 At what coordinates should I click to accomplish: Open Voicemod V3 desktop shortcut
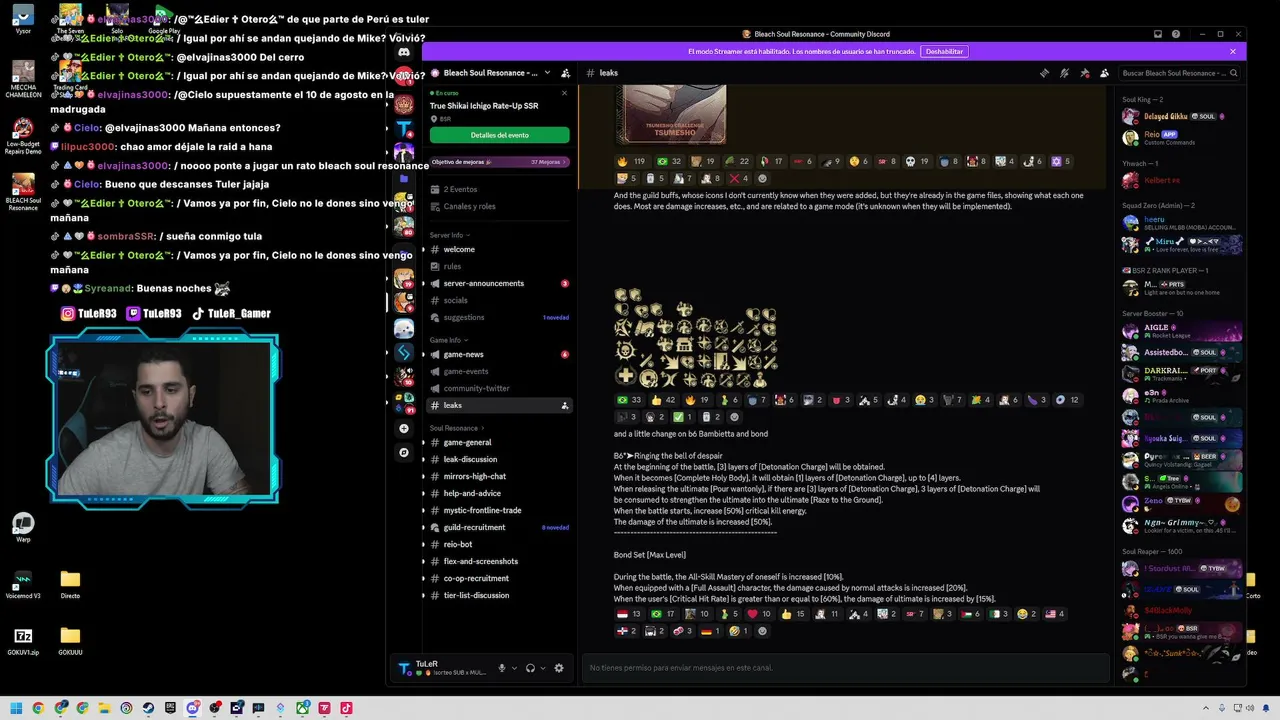[23, 583]
